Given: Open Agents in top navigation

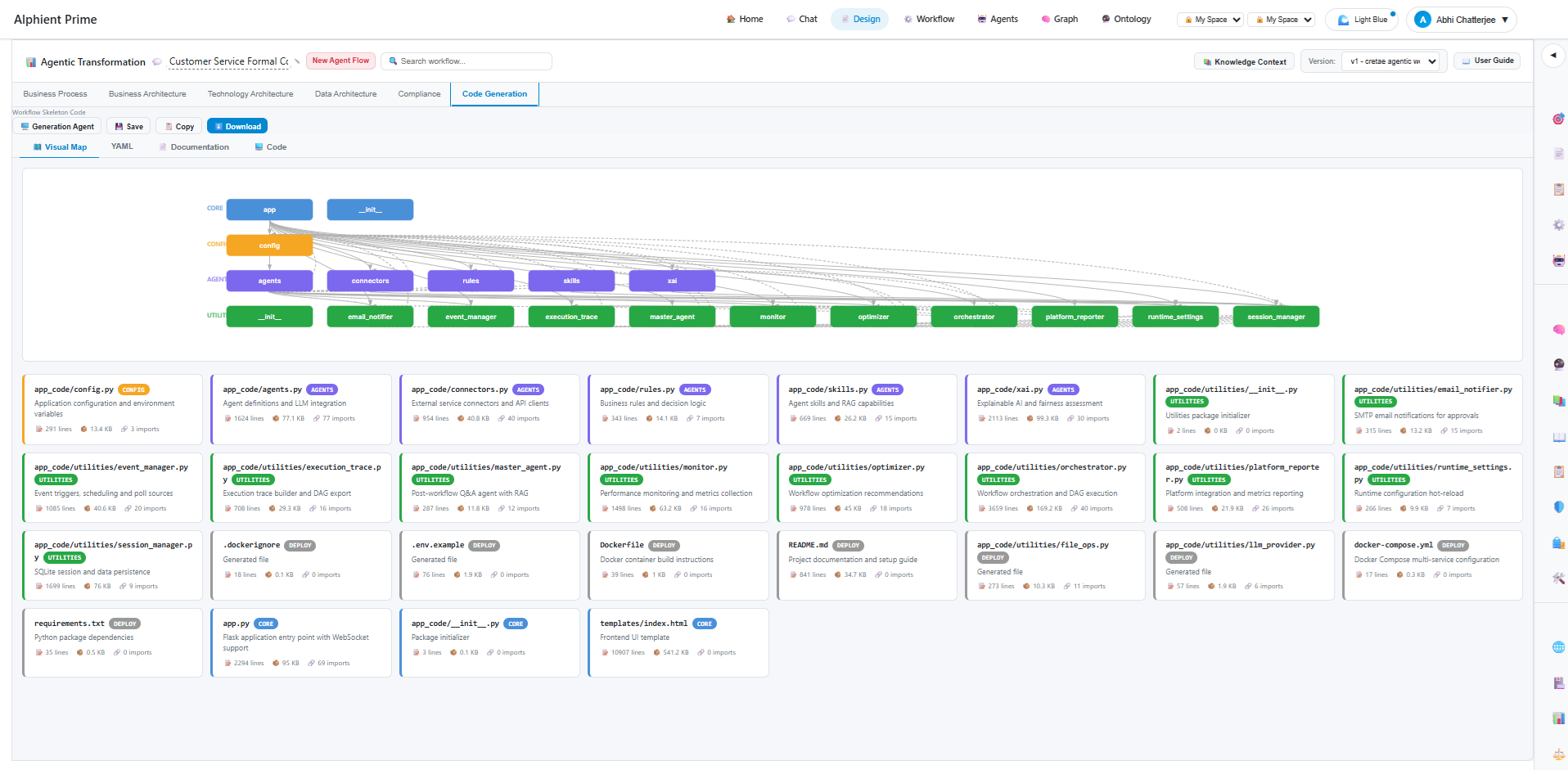Looking at the screenshot, I should (998, 19).
